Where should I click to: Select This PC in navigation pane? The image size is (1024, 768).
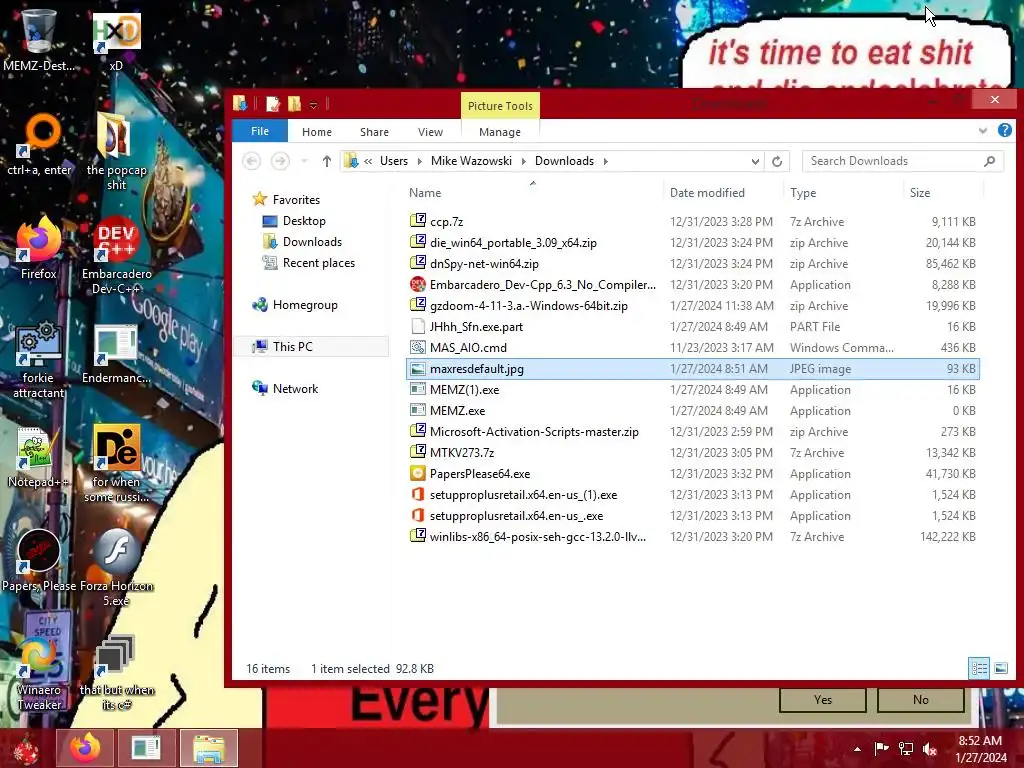coord(312,347)
